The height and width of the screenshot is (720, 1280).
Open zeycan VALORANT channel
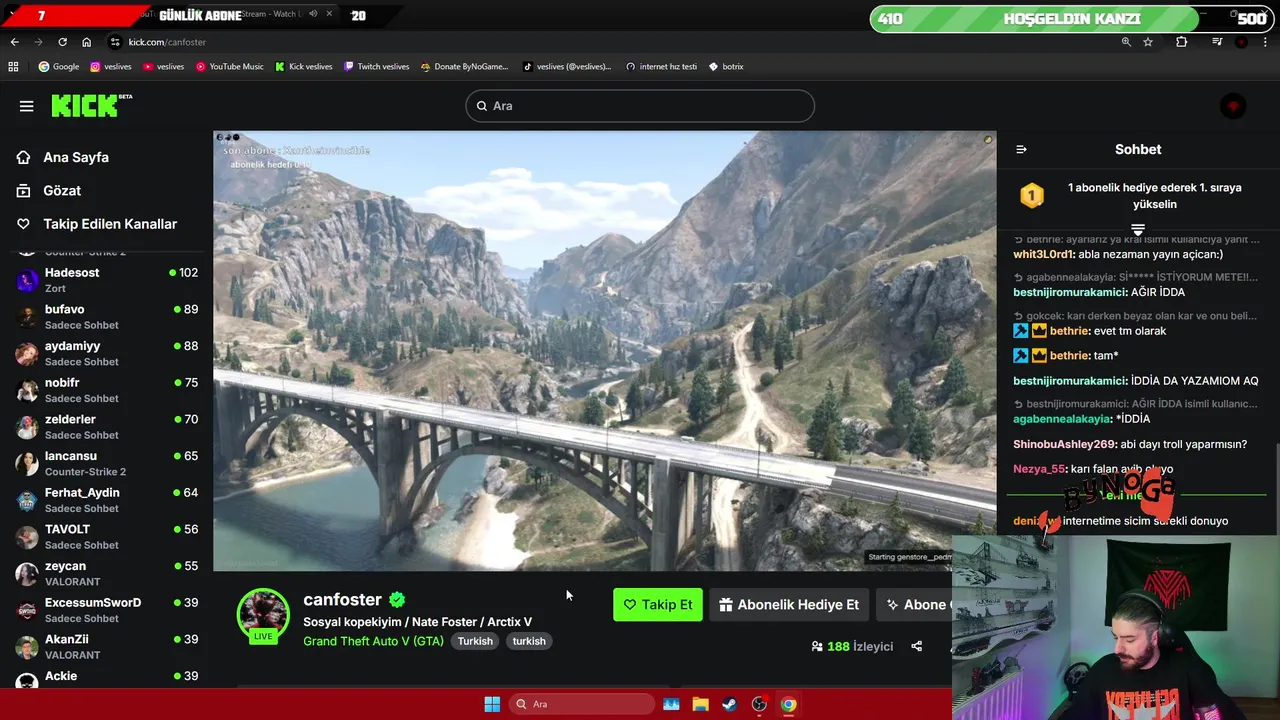click(x=106, y=573)
